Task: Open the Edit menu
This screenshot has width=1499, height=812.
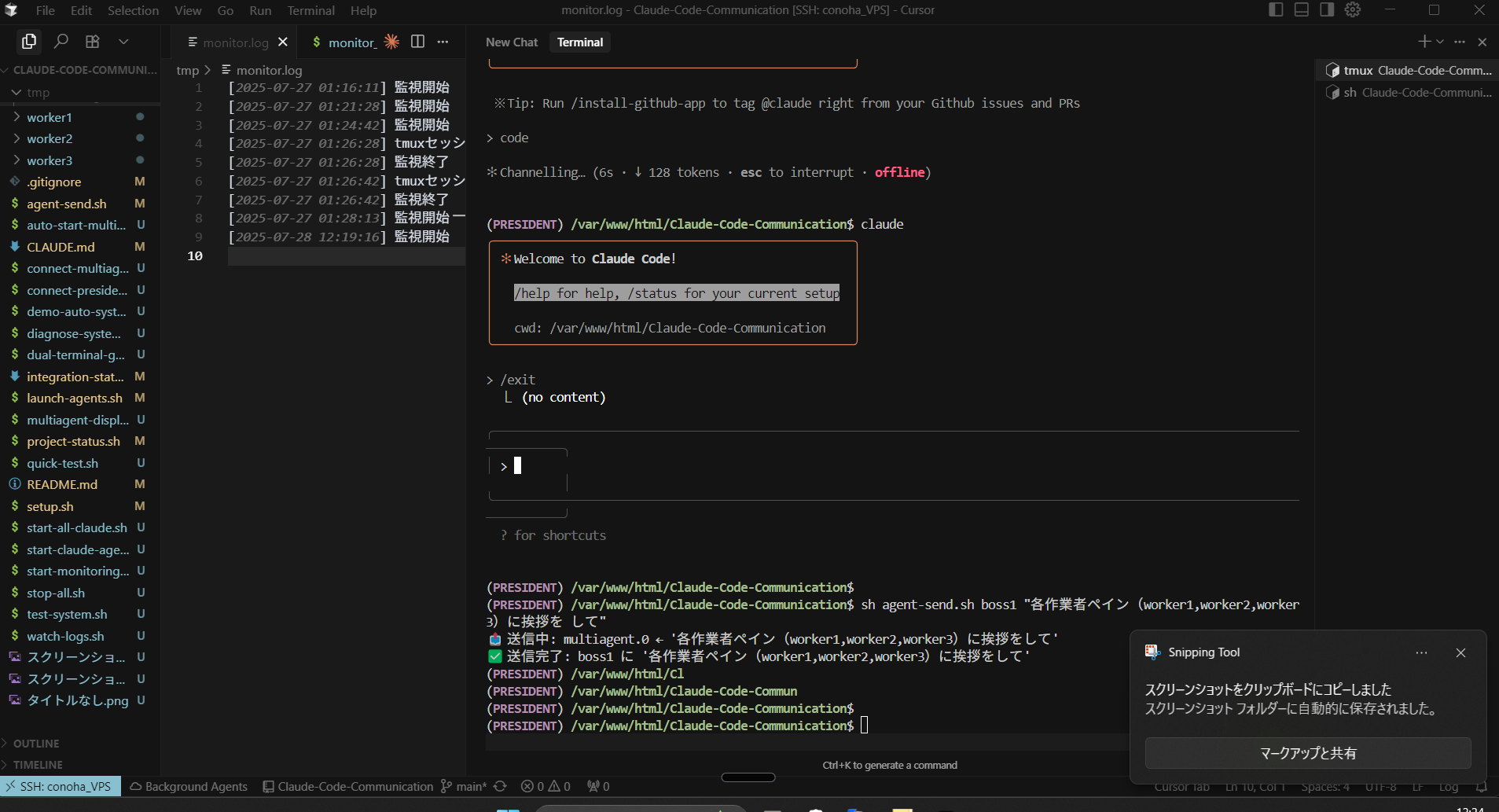Action: (81, 10)
